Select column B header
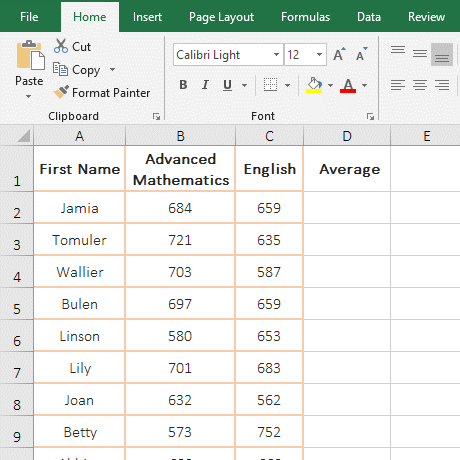The width and height of the screenshot is (460, 460). pyautogui.click(x=180, y=136)
